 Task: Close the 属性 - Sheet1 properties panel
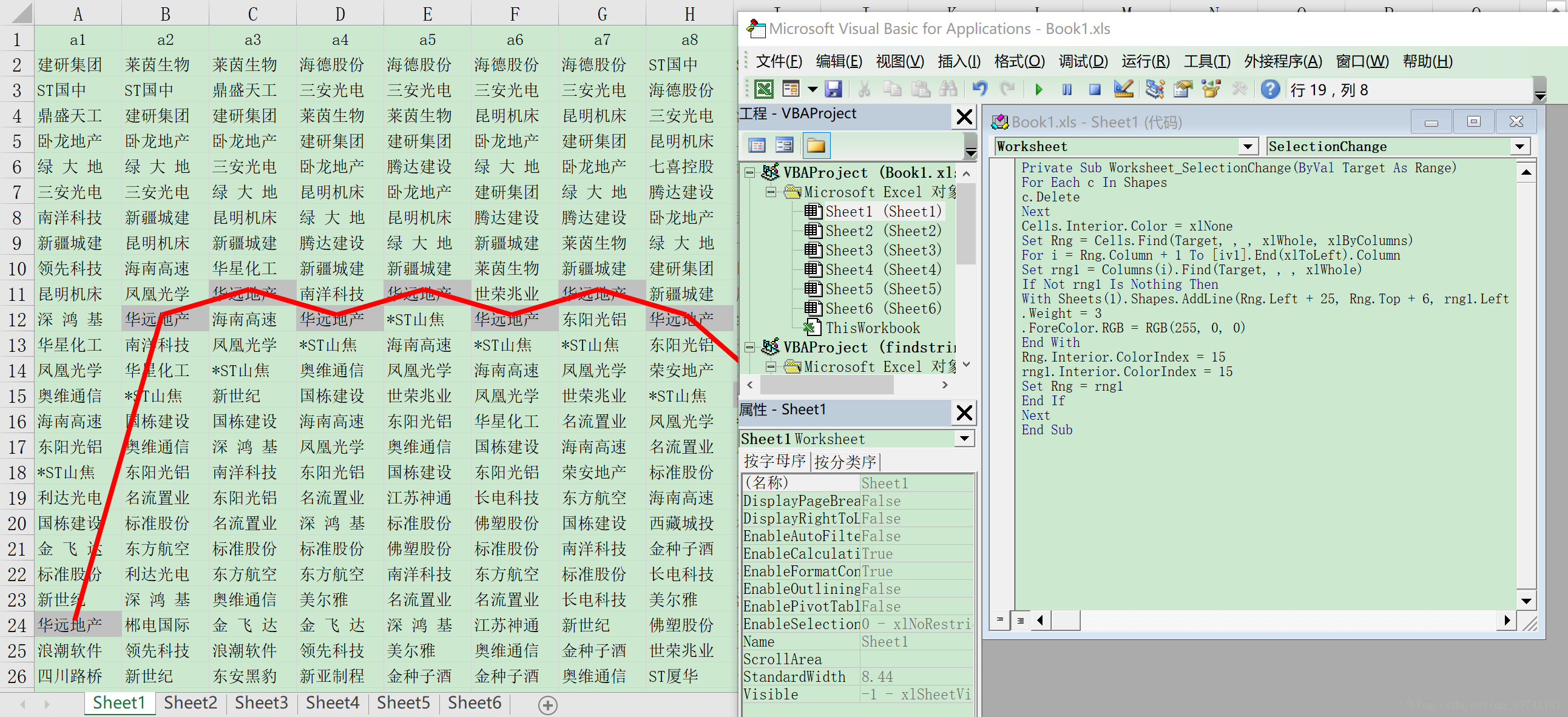[964, 412]
